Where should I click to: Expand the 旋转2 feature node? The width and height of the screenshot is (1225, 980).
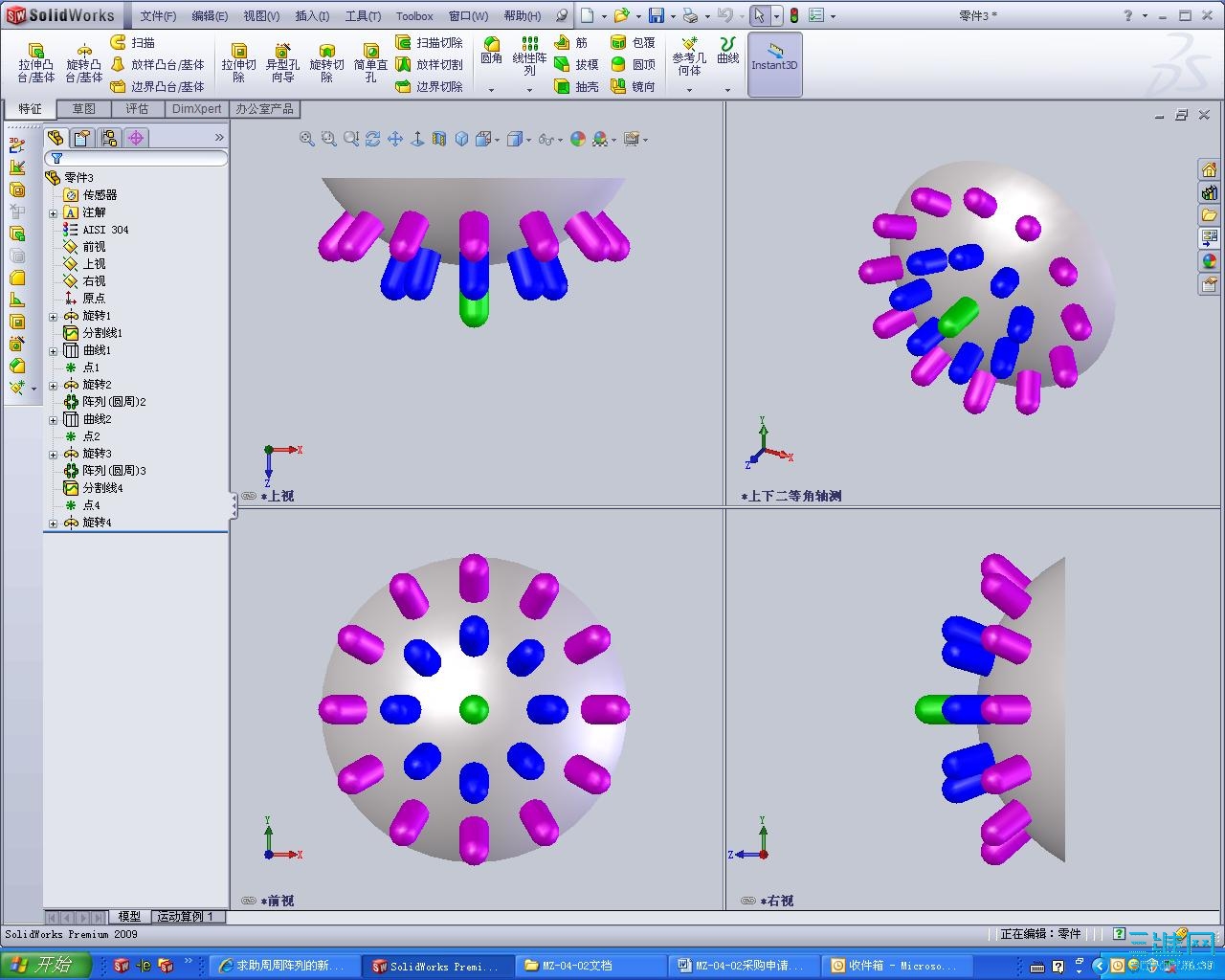point(54,385)
